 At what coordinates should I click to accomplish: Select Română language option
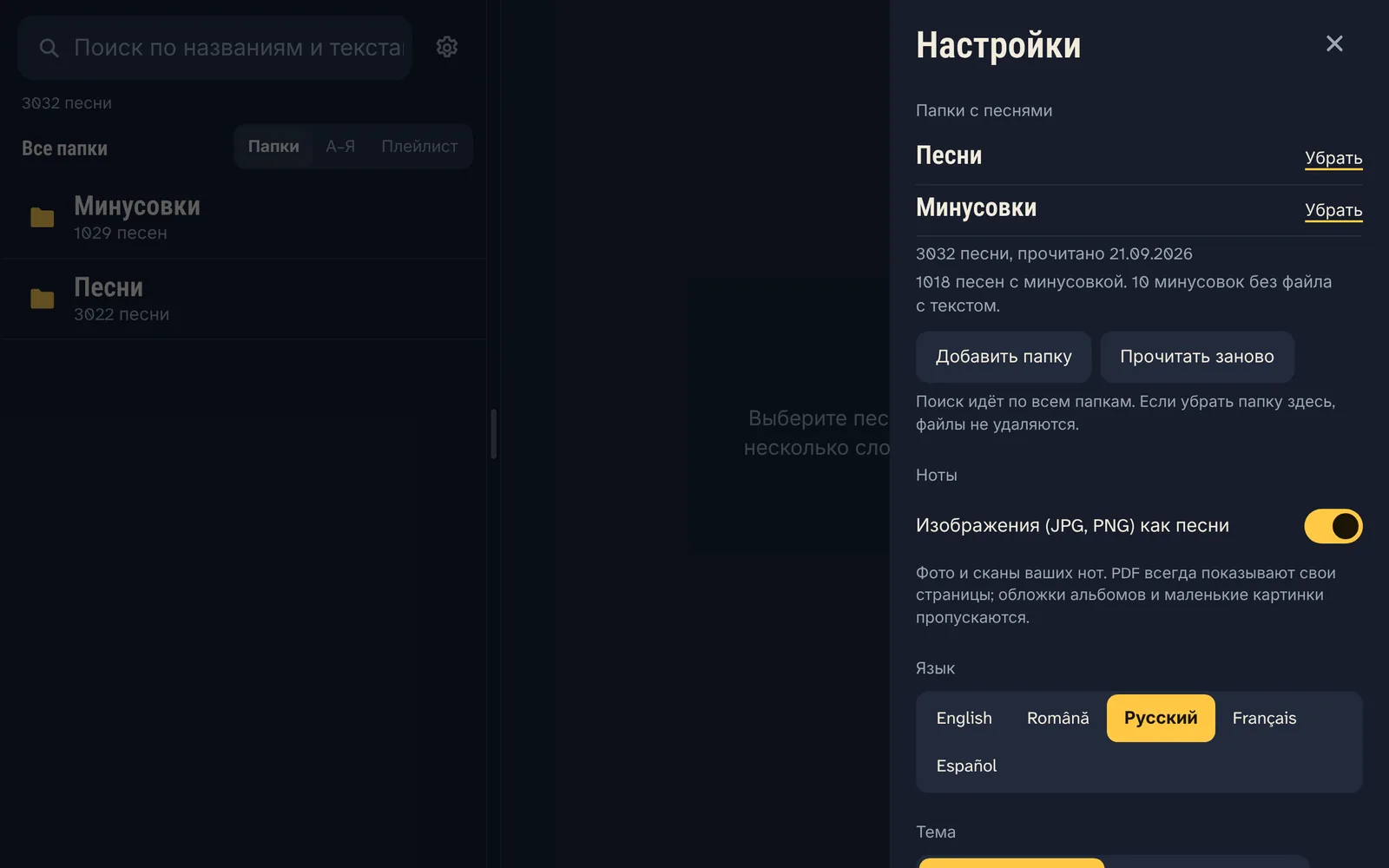(x=1057, y=718)
